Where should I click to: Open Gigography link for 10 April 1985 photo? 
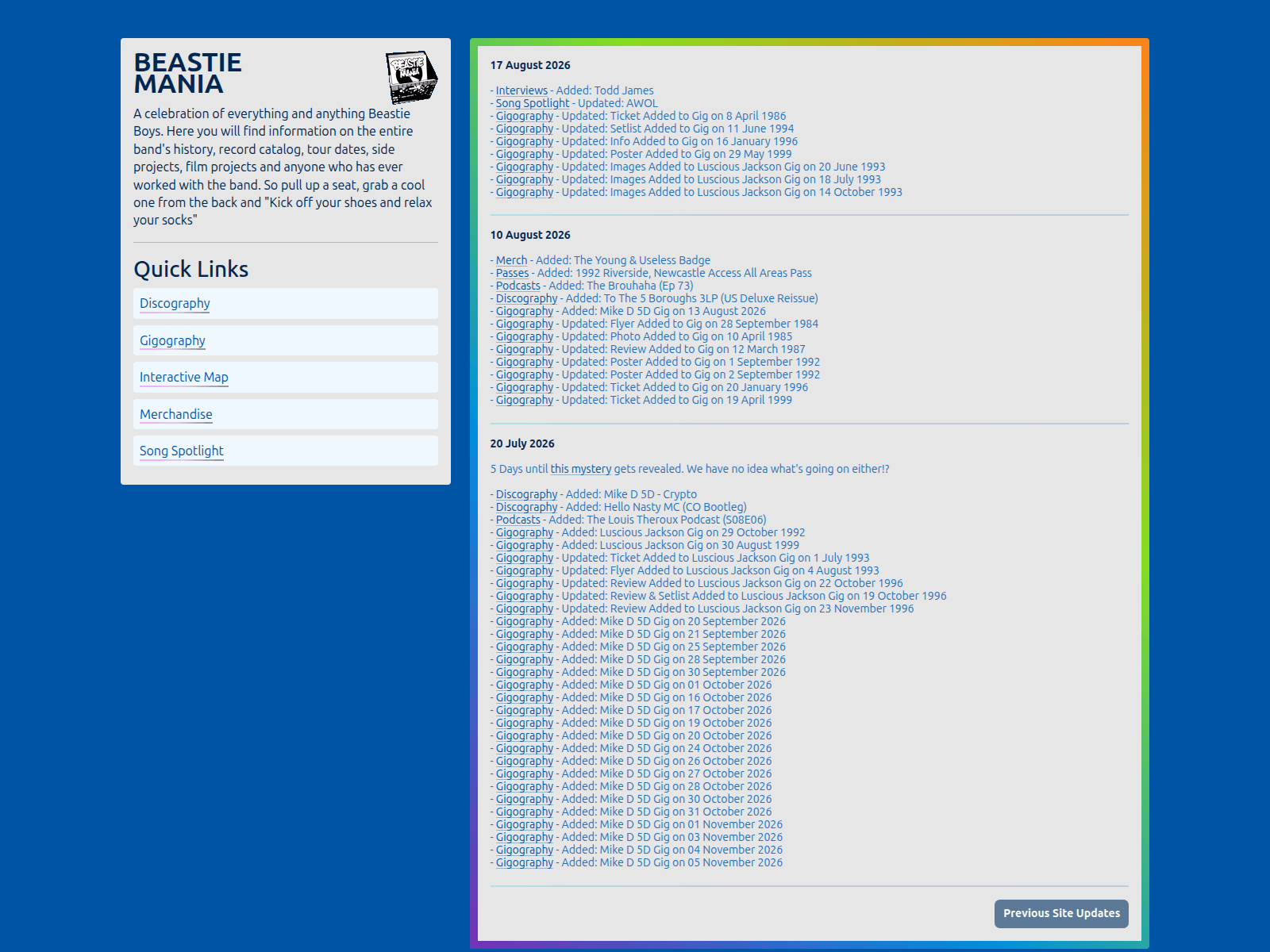point(525,336)
